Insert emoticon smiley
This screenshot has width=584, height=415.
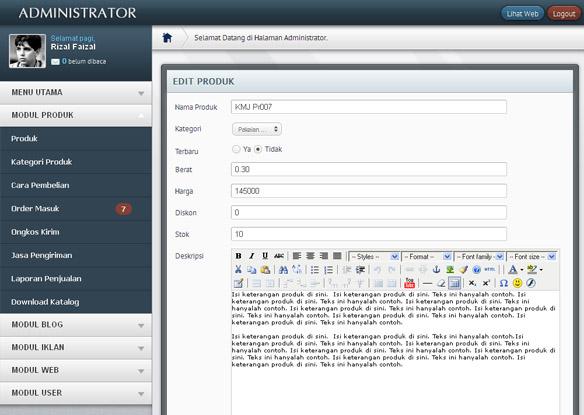[x=517, y=283]
